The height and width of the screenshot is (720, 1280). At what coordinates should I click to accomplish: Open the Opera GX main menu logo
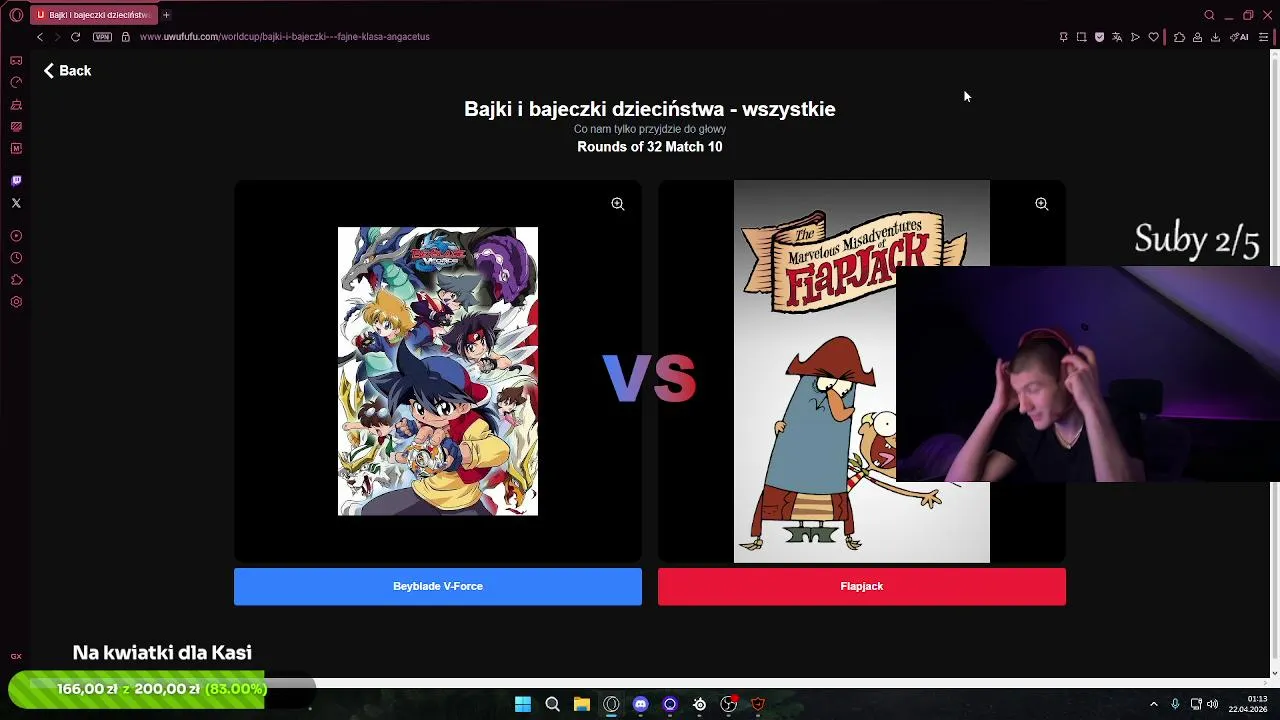tap(16, 15)
